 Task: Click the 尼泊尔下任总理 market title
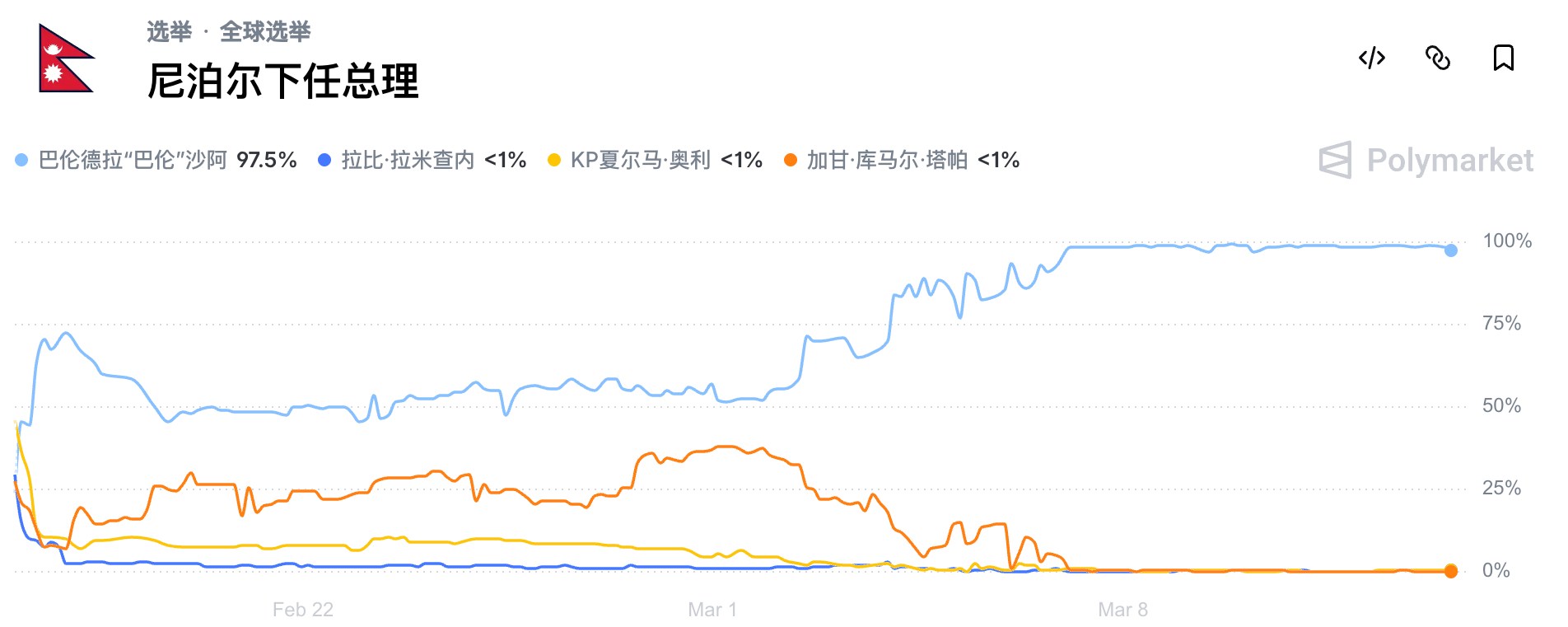(283, 82)
